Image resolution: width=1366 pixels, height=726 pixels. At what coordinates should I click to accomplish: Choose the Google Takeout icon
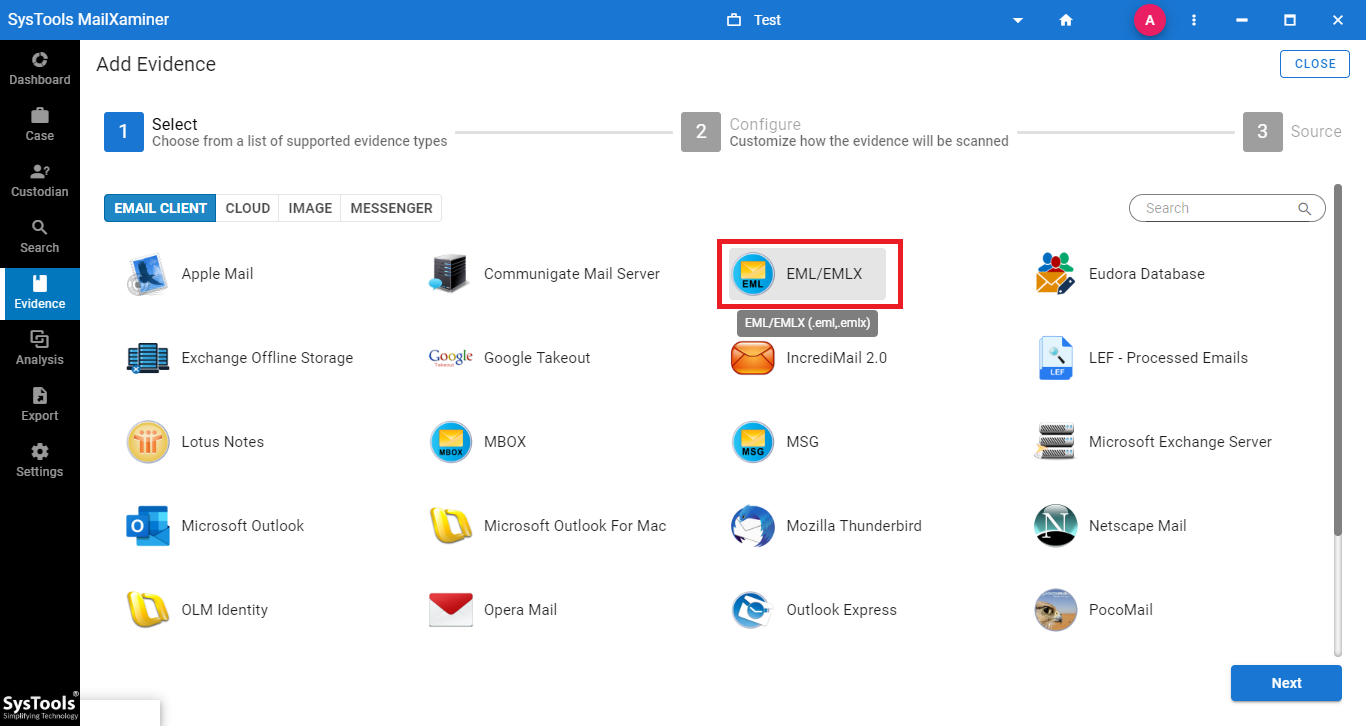(450, 358)
